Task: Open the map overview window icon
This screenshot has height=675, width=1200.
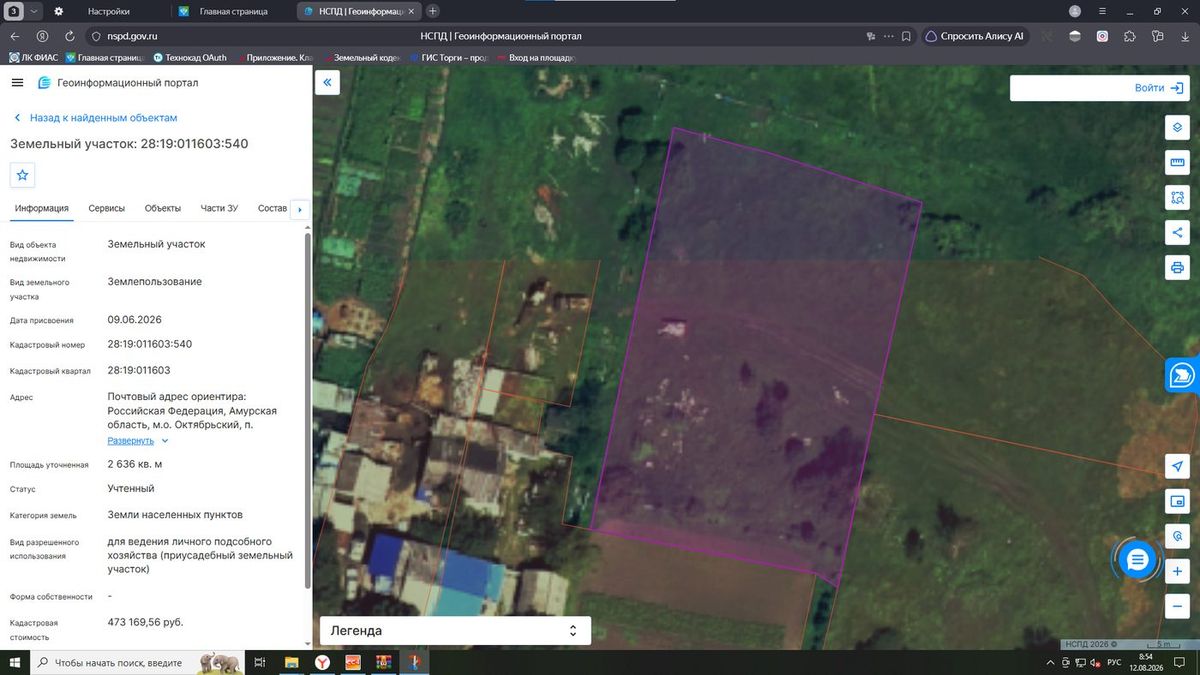Action: [x=1177, y=501]
